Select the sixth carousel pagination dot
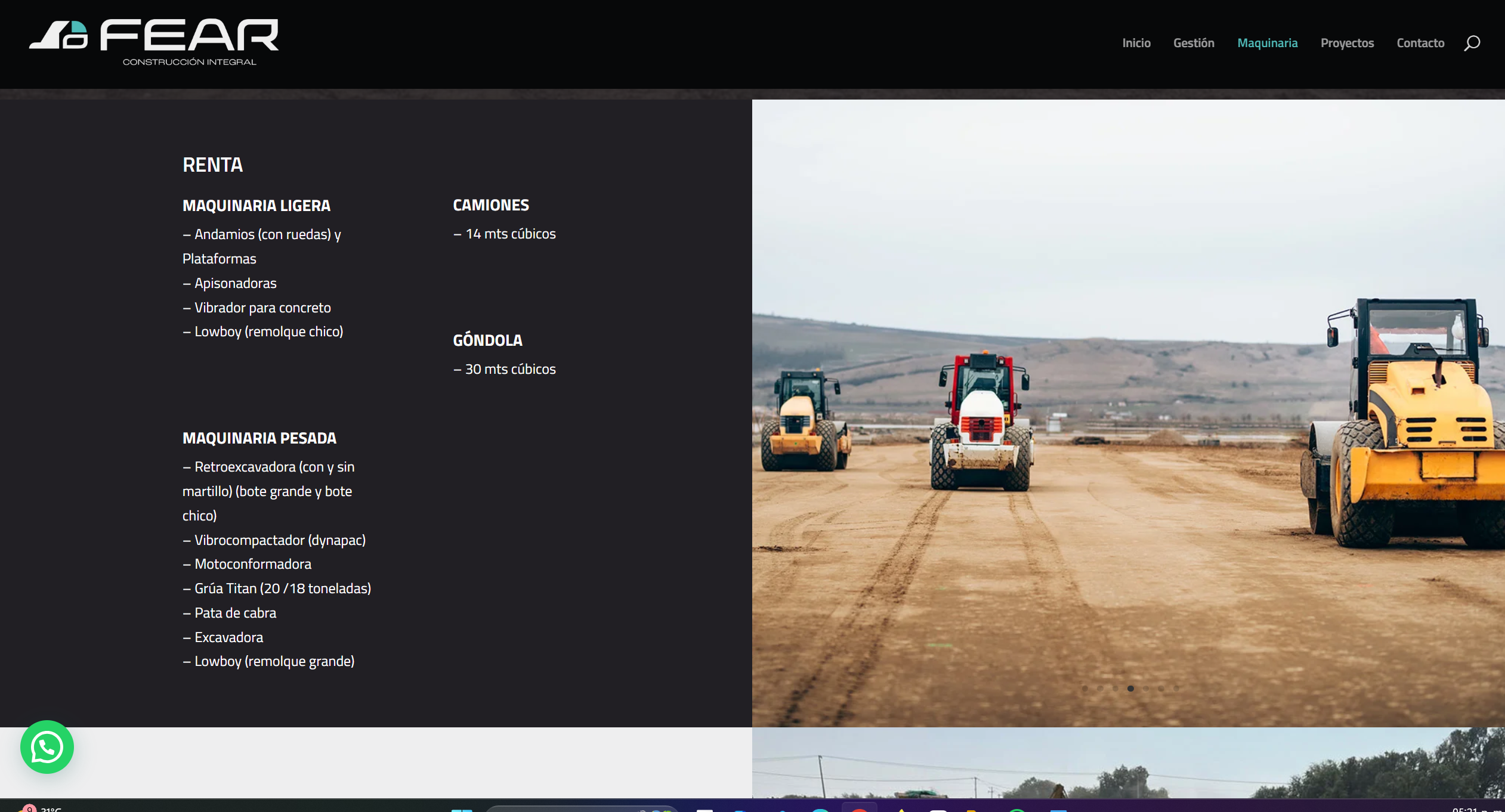The image size is (1505, 812). coord(1161,688)
